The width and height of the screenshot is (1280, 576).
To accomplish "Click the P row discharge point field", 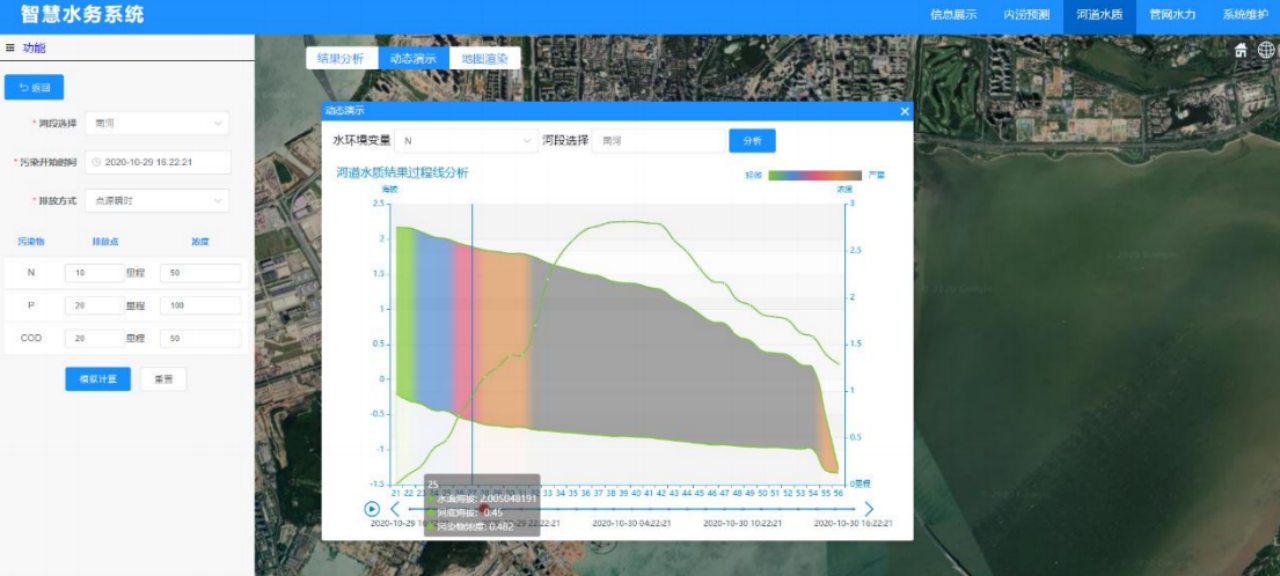I will click(94, 306).
